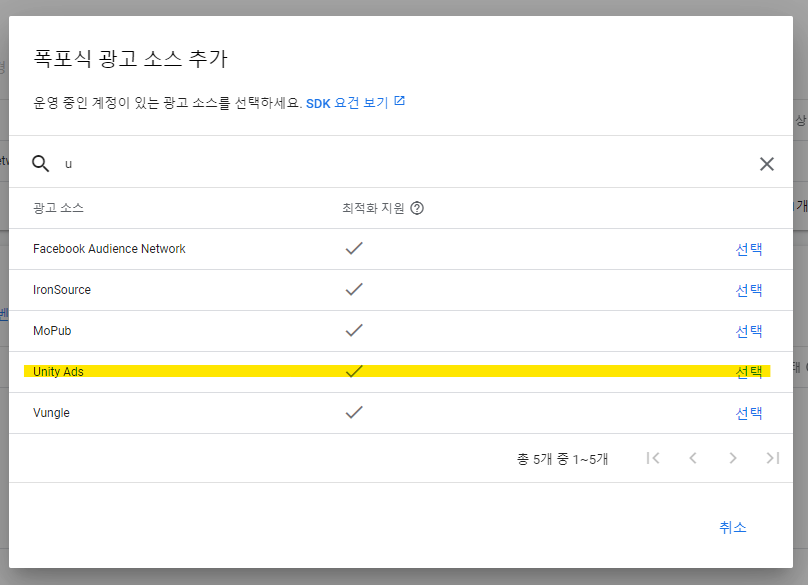Viewport: 808px width, 585px height.
Task: Clear the search with the X icon
Action: pyautogui.click(x=766, y=164)
